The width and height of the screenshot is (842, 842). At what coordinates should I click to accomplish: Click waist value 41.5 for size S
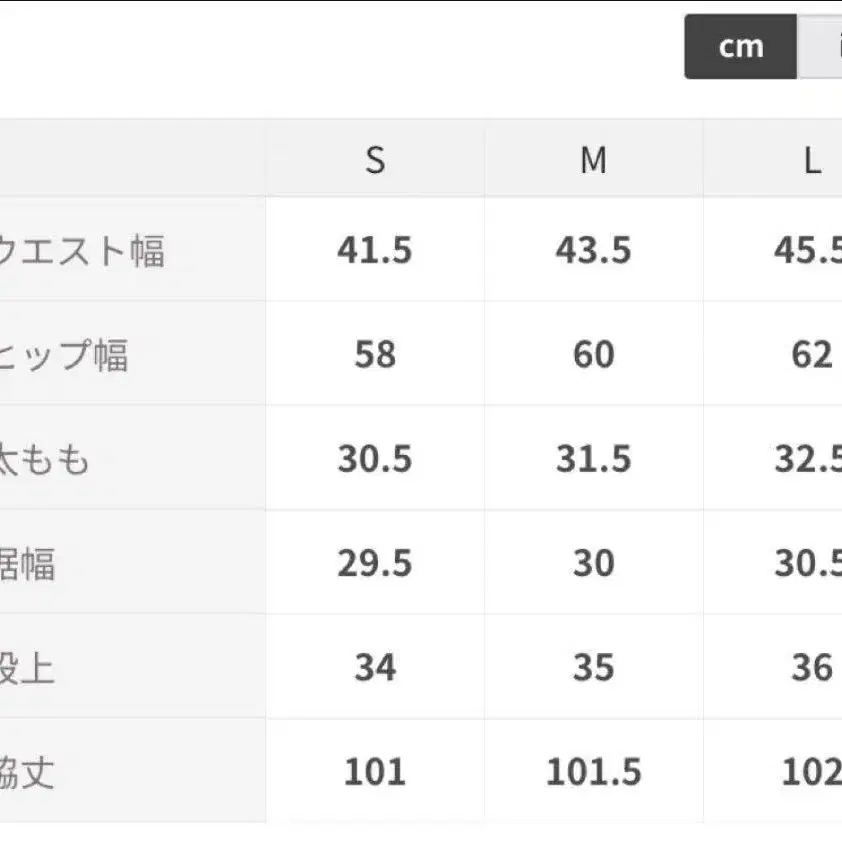point(375,250)
